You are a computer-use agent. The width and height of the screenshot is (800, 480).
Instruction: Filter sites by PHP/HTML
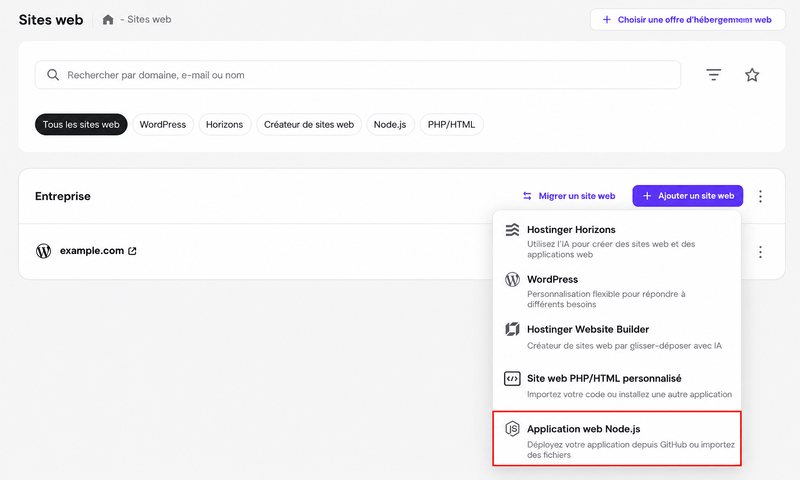click(452, 124)
